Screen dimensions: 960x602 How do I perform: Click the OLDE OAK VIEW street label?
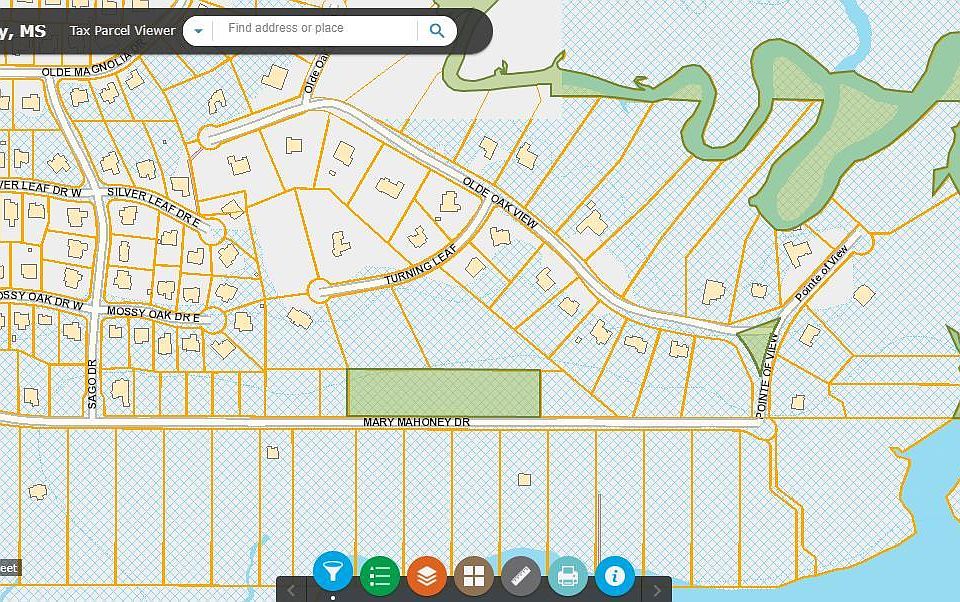500,203
